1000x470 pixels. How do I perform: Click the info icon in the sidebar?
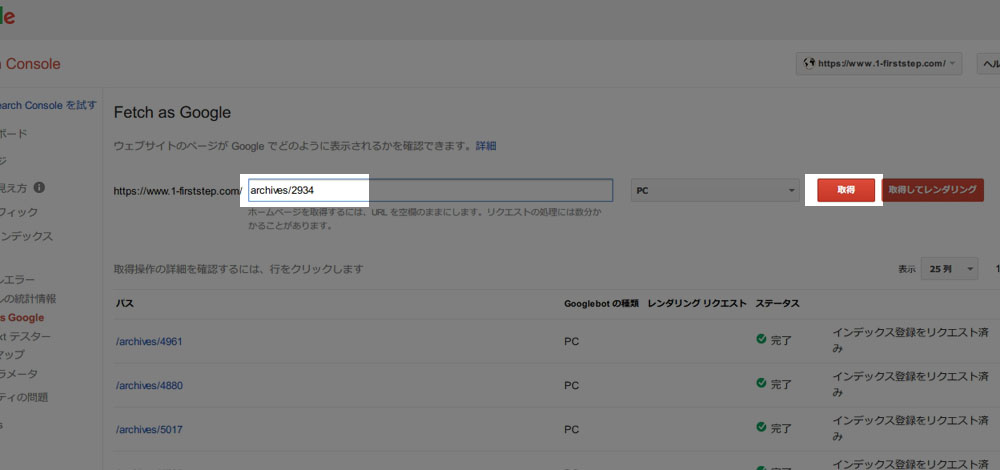(x=39, y=187)
